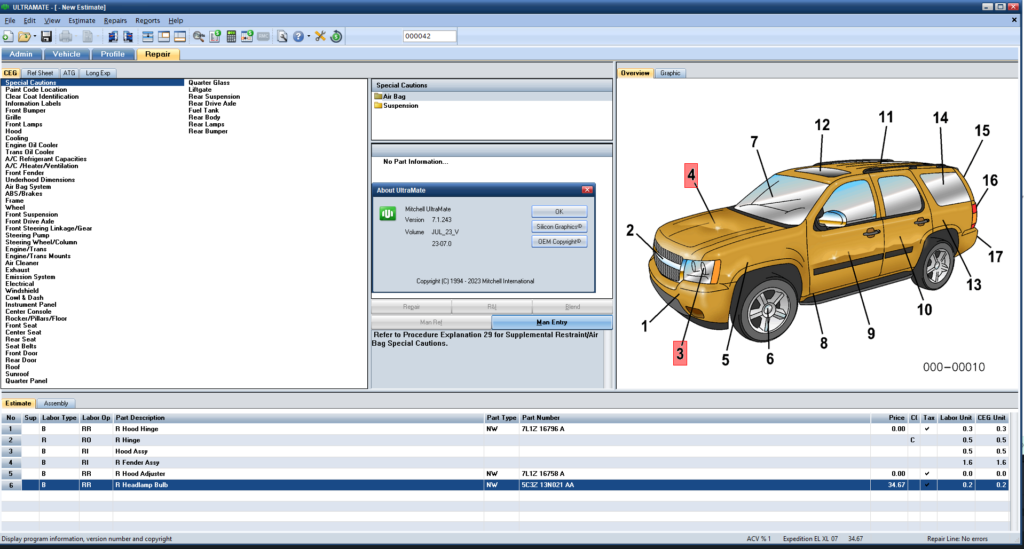Click the magnifier search toolbar icon

(x=199, y=37)
